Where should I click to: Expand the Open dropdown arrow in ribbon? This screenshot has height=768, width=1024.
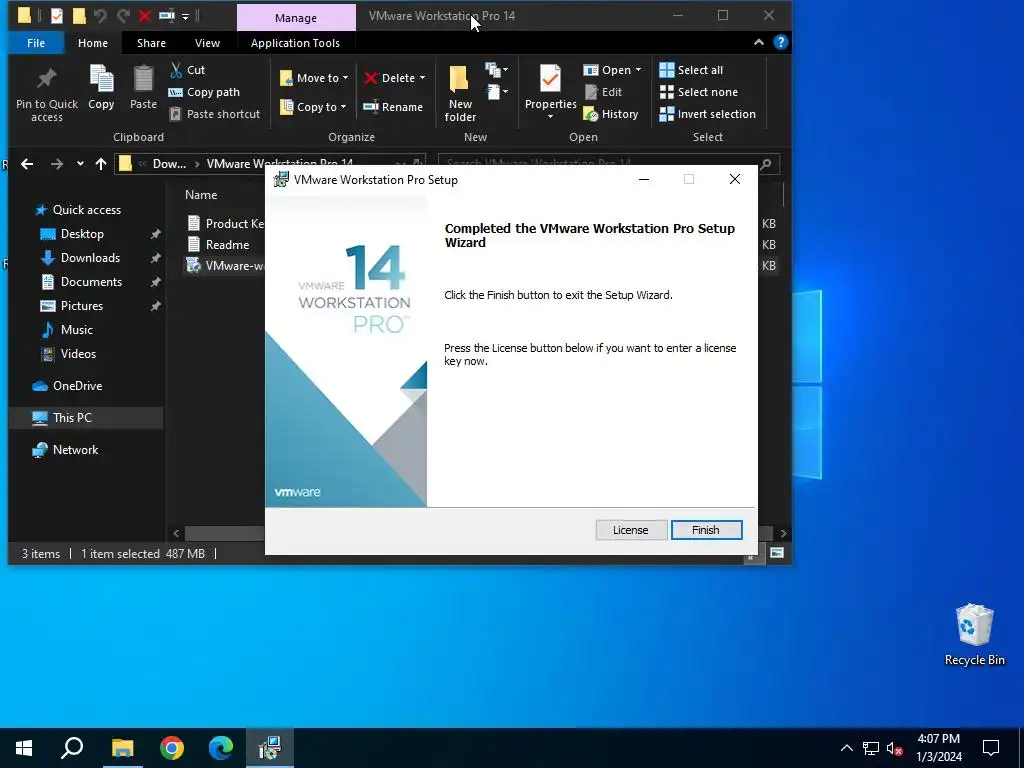point(638,70)
